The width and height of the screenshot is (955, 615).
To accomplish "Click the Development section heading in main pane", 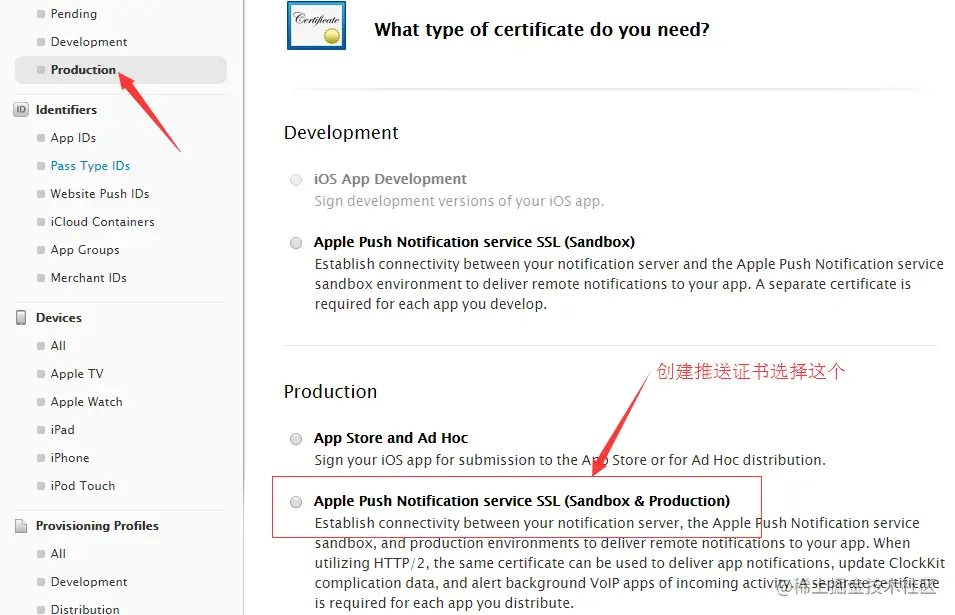I will (x=341, y=133).
